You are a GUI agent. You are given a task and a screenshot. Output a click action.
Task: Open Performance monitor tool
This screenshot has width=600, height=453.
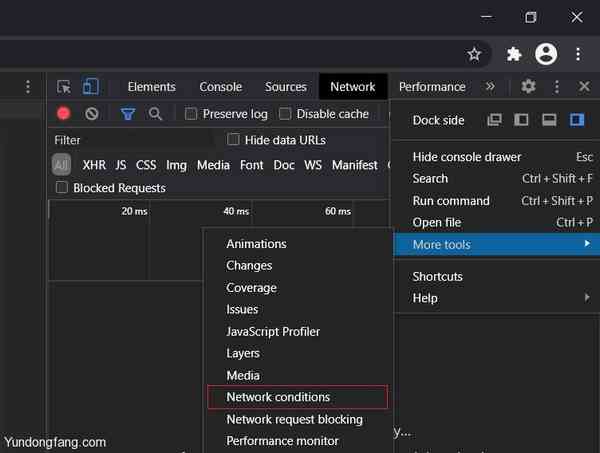pyautogui.click(x=297, y=441)
